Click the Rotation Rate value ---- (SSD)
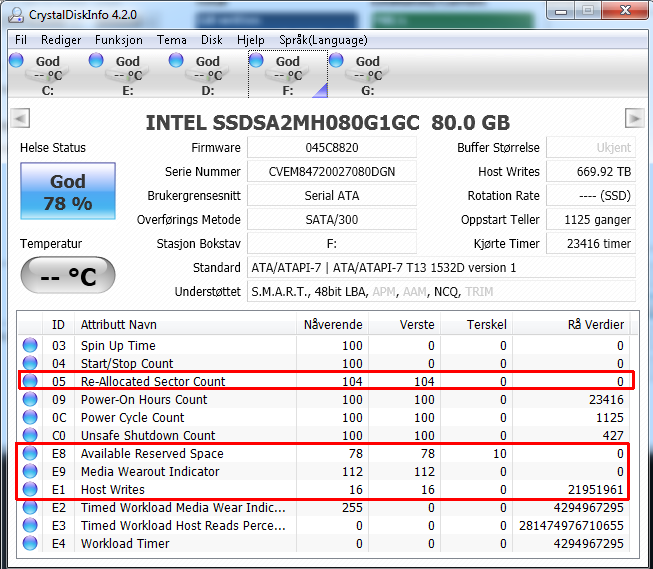Viewport: 653px width, 569px height. coord(591,196)
